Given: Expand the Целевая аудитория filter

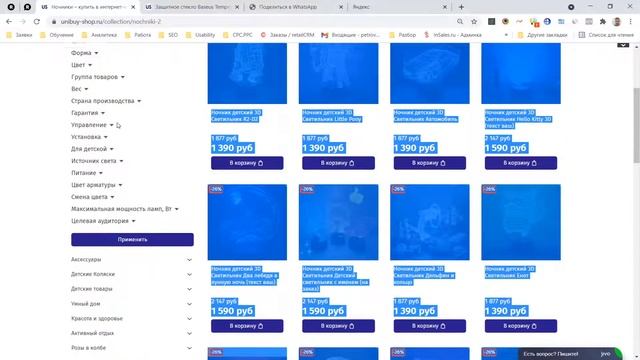Looking at the screenshot, I should click(103, 221).
